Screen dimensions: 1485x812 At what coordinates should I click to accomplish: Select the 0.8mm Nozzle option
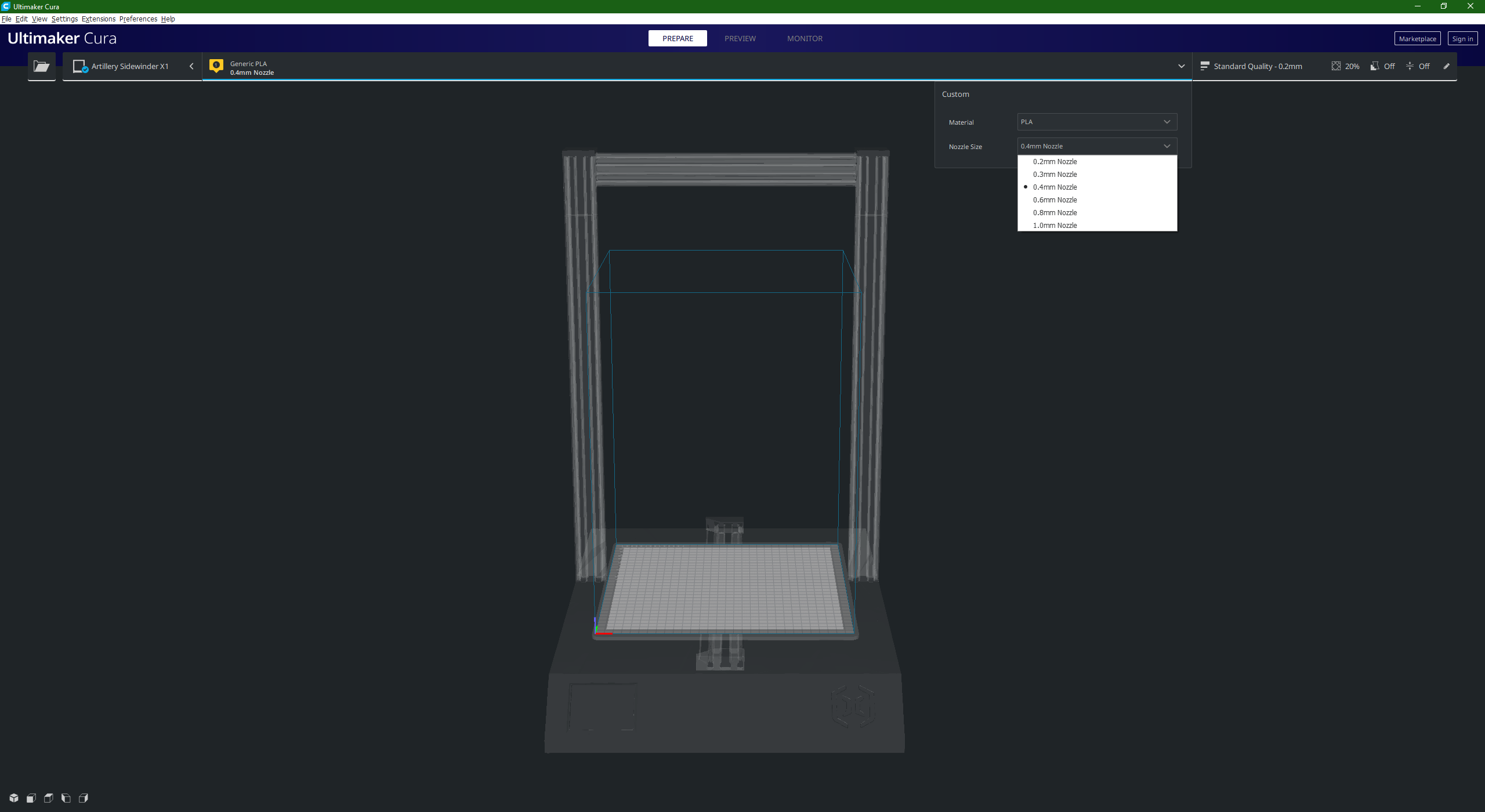coord(1097,213)
